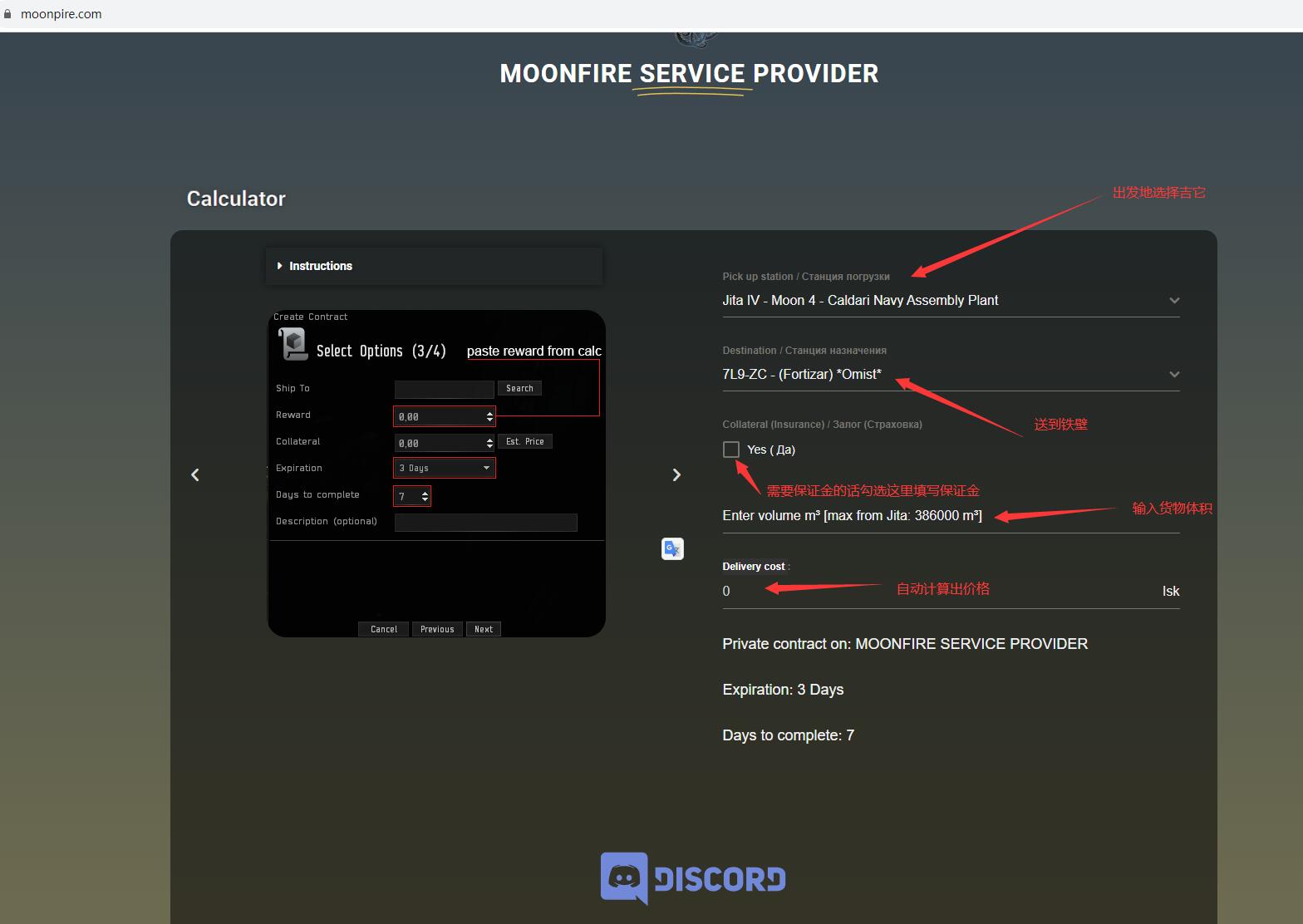Screen dimensions: 1303x924
Task: Tick the Yes (Да) collateral checkbox
Action: 731,450
